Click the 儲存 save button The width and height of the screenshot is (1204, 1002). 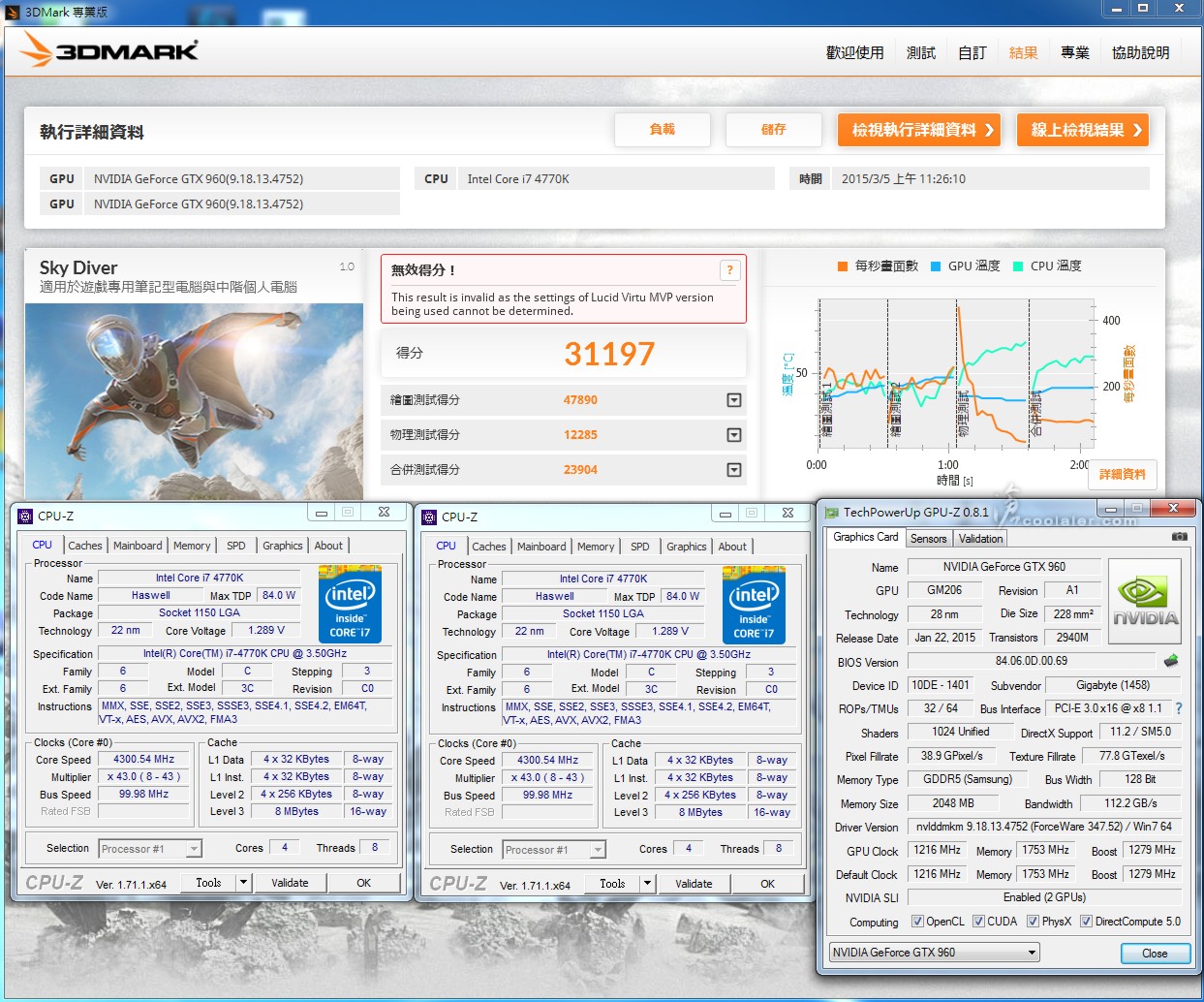[x=773, y=130]
